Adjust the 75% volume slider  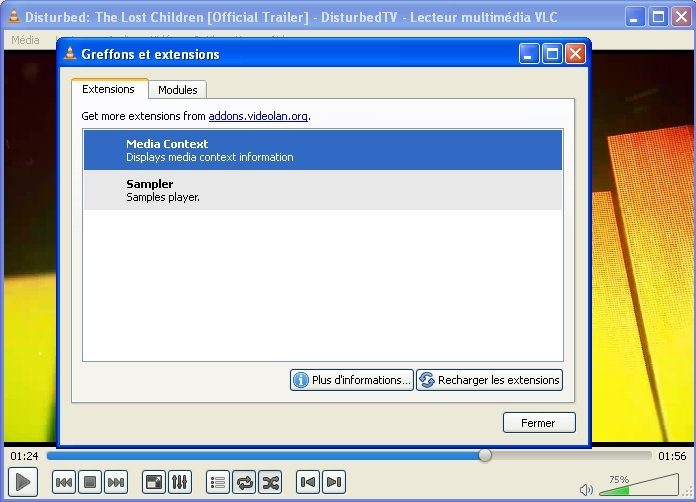click(639, 485)
